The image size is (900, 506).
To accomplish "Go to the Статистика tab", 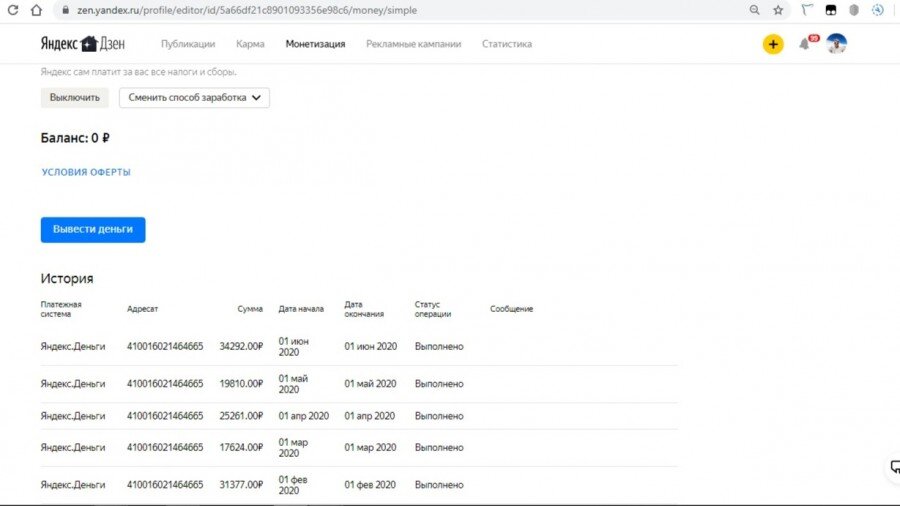I will 507,44.
